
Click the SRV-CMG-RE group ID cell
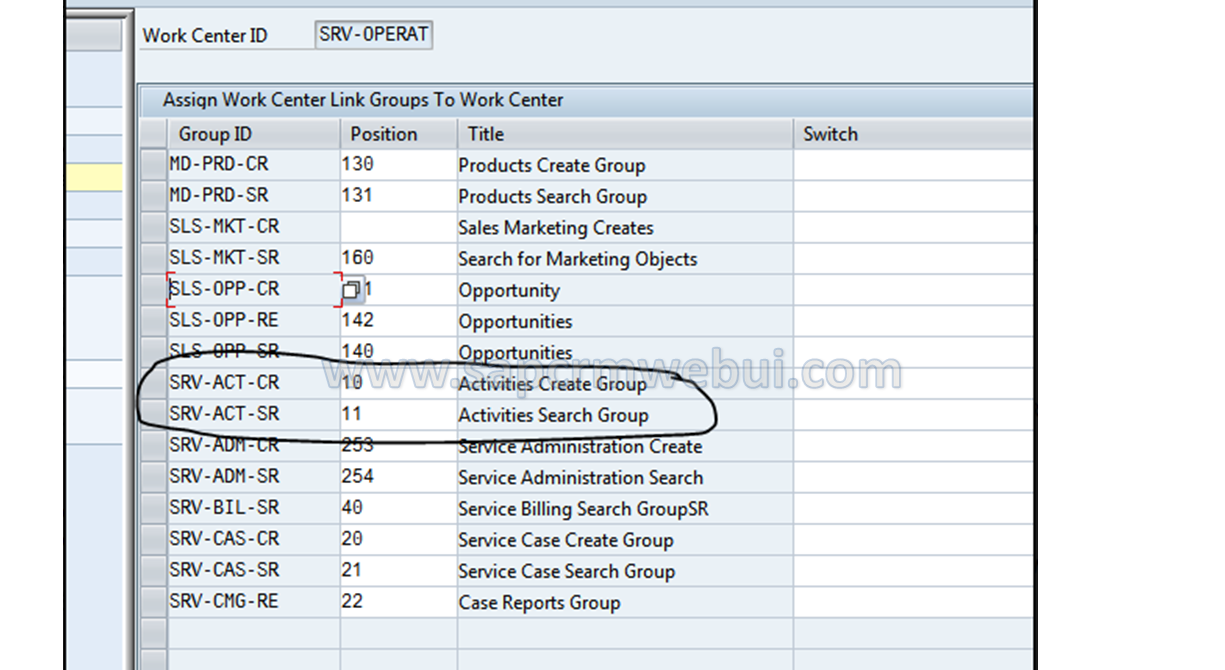click(254, 602)
